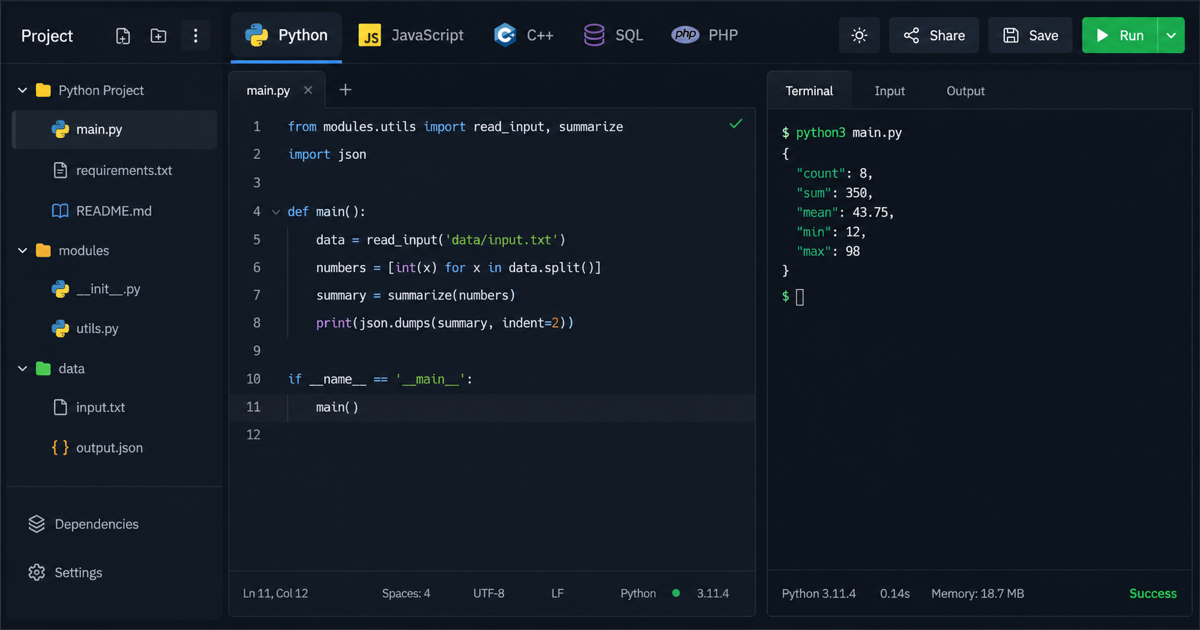
Task: Click the "mean": 43.75 terminal output line
Action: 845,212
